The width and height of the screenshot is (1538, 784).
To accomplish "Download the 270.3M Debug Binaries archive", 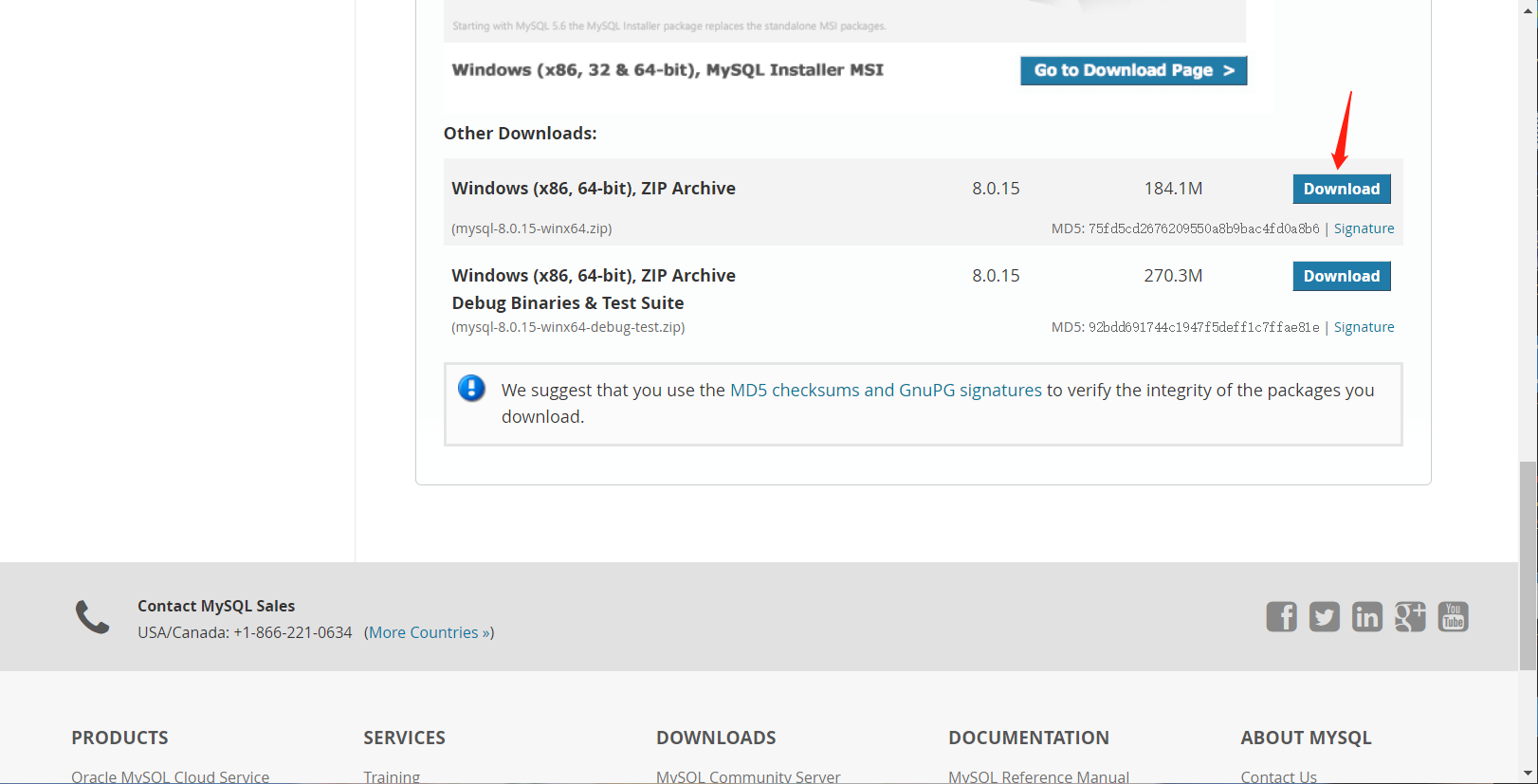I will point(1342,276).
